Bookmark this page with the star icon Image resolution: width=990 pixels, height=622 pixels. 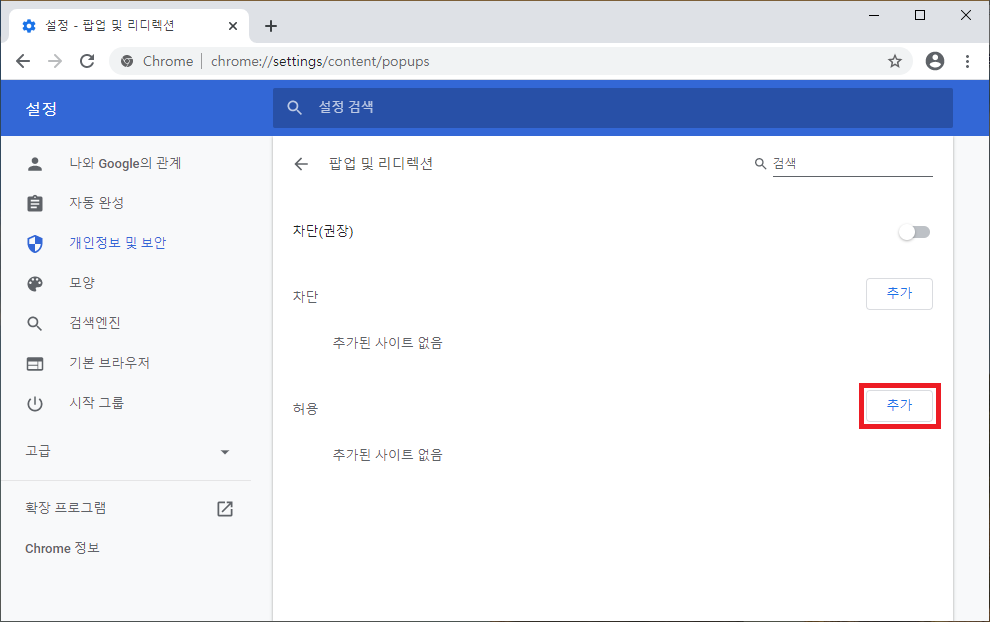click(895, 61)
